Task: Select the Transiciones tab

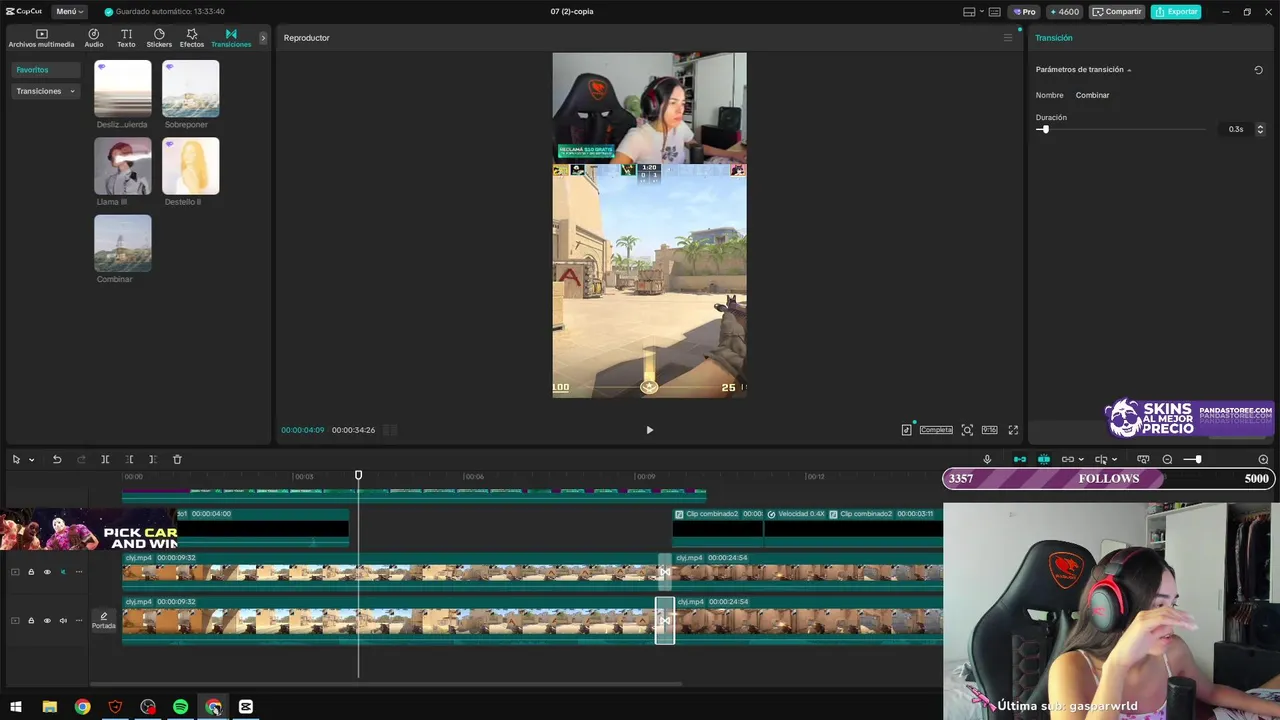Action: pyautogui.click(x=231, y=38)
